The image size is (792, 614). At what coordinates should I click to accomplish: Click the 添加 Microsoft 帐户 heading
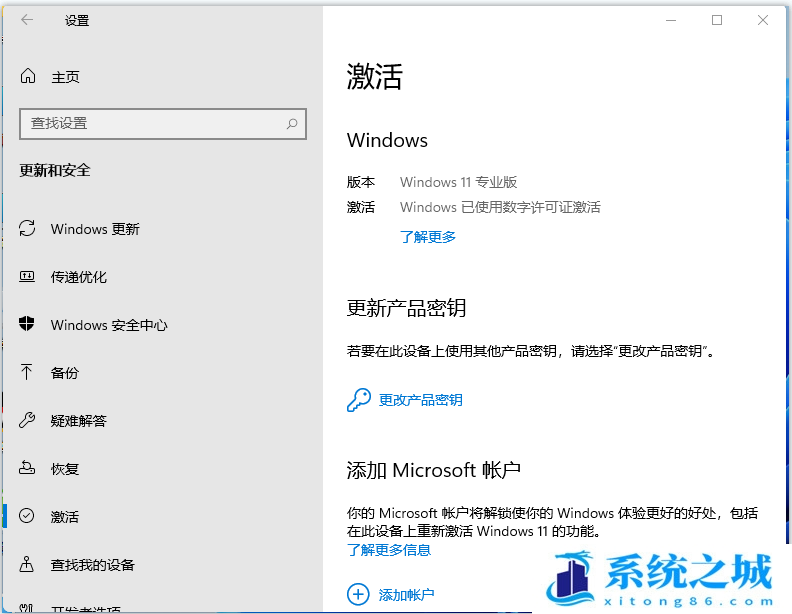[x=433, y=470]
